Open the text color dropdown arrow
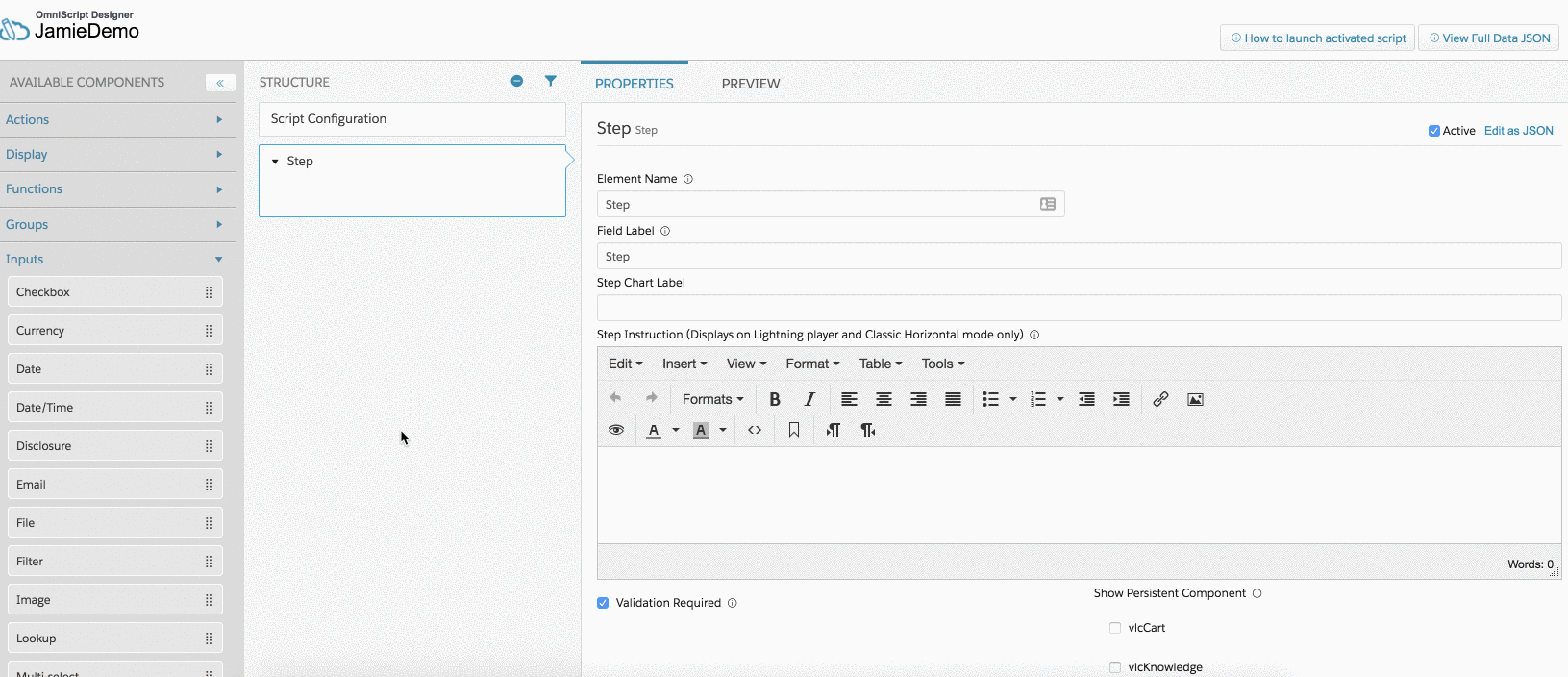This screenshot has width=1568, height=677. coord(676,430)
